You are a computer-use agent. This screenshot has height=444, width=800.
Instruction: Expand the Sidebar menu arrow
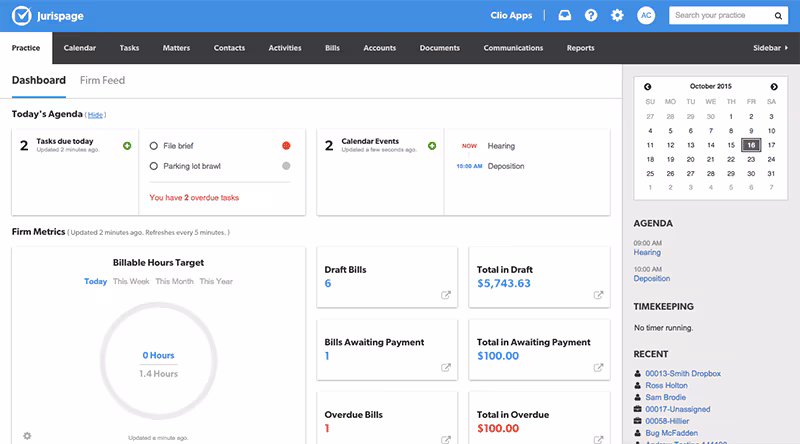point(786,47)
